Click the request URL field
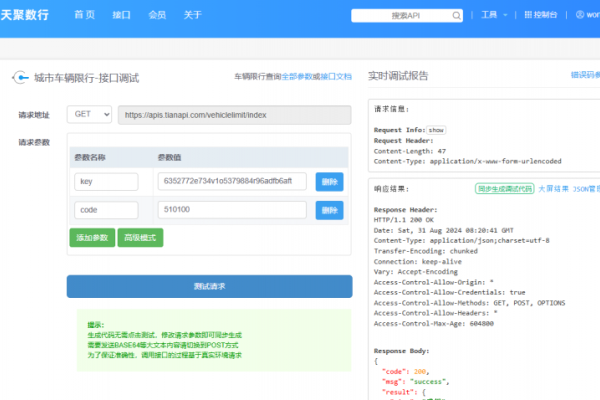 coord(235,115)
